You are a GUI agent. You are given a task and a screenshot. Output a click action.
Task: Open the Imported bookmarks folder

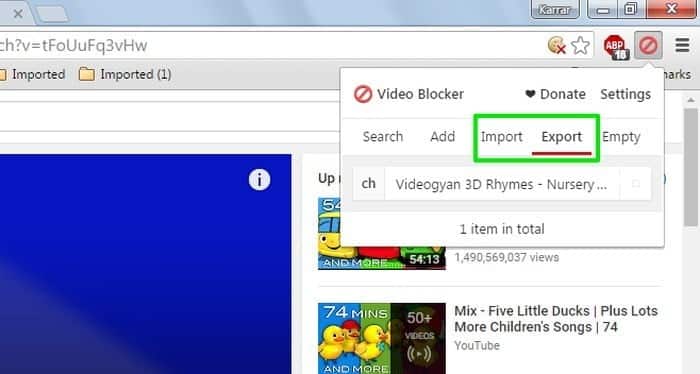33,74
